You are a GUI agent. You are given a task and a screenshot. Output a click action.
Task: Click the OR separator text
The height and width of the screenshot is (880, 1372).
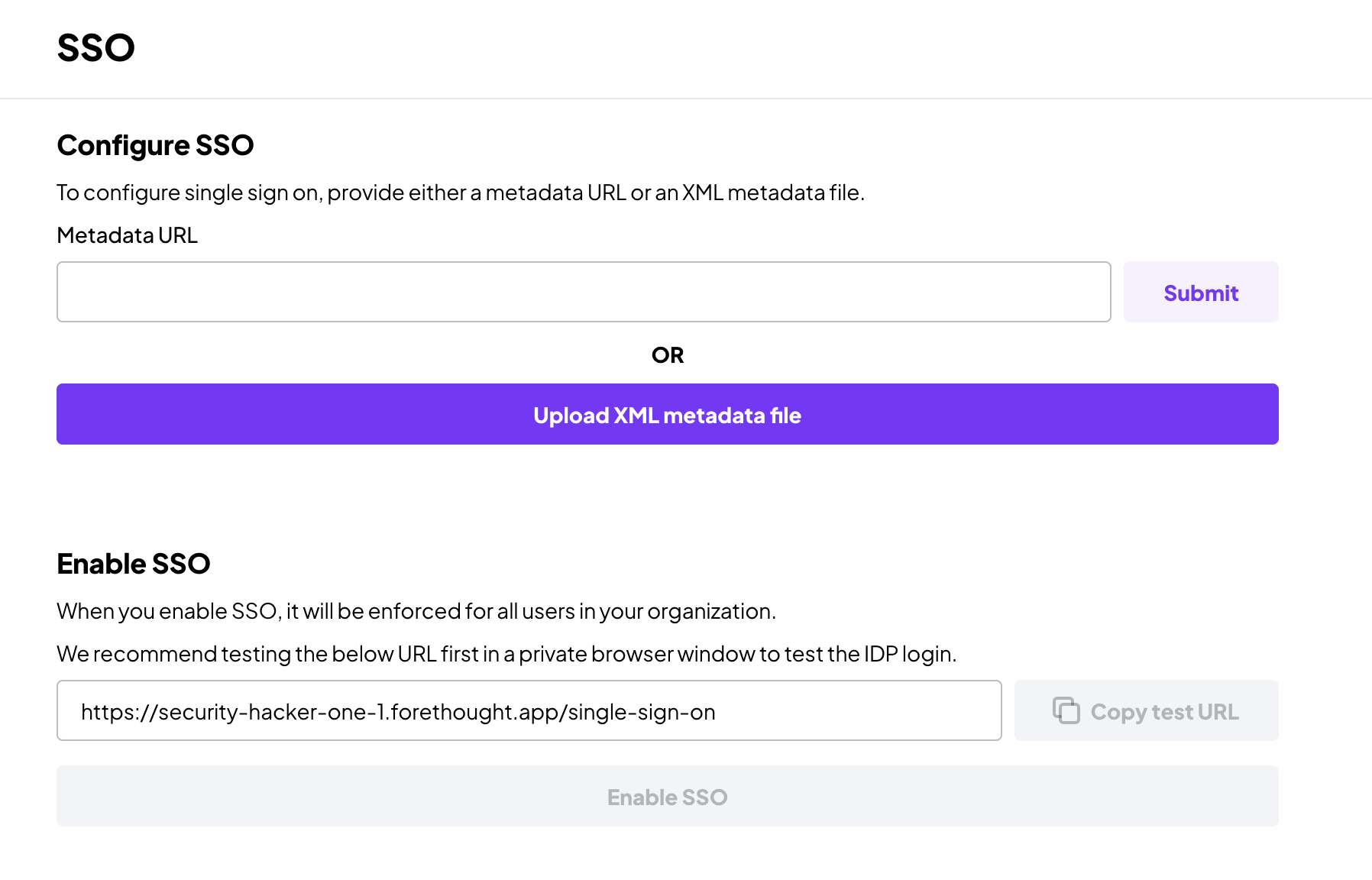tap(668, 355)
